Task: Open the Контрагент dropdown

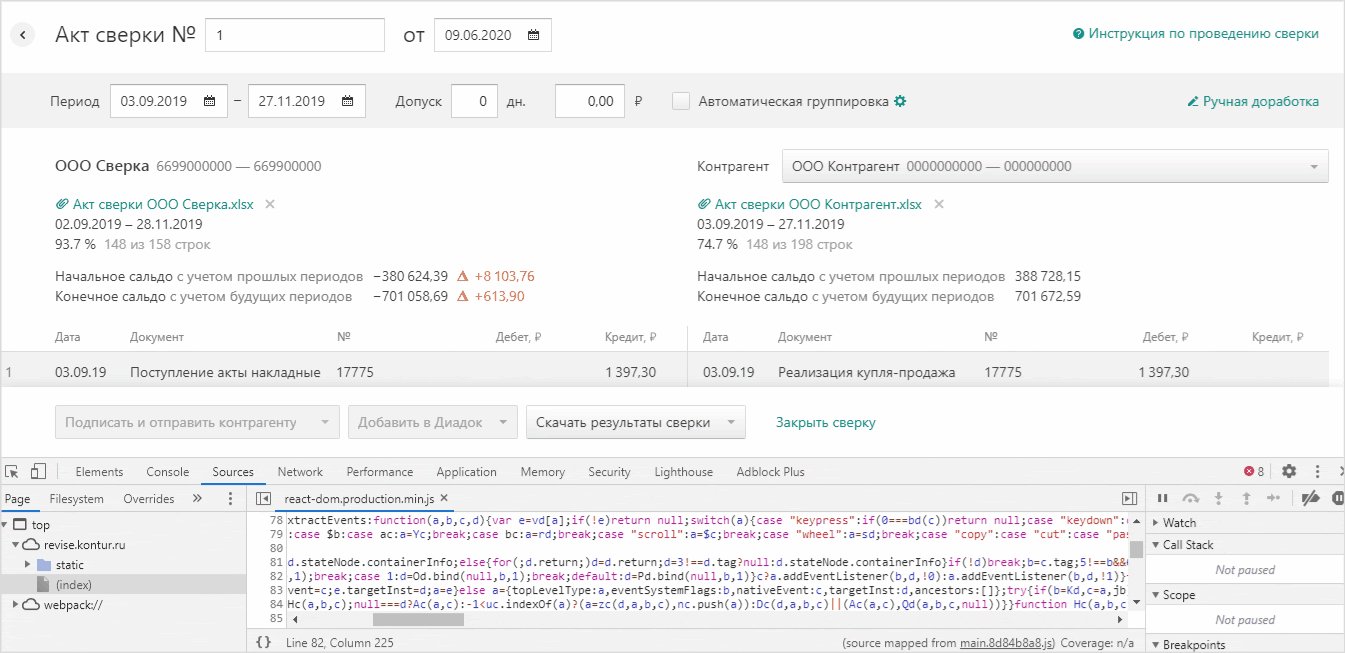Action: tap(1055, 167)
